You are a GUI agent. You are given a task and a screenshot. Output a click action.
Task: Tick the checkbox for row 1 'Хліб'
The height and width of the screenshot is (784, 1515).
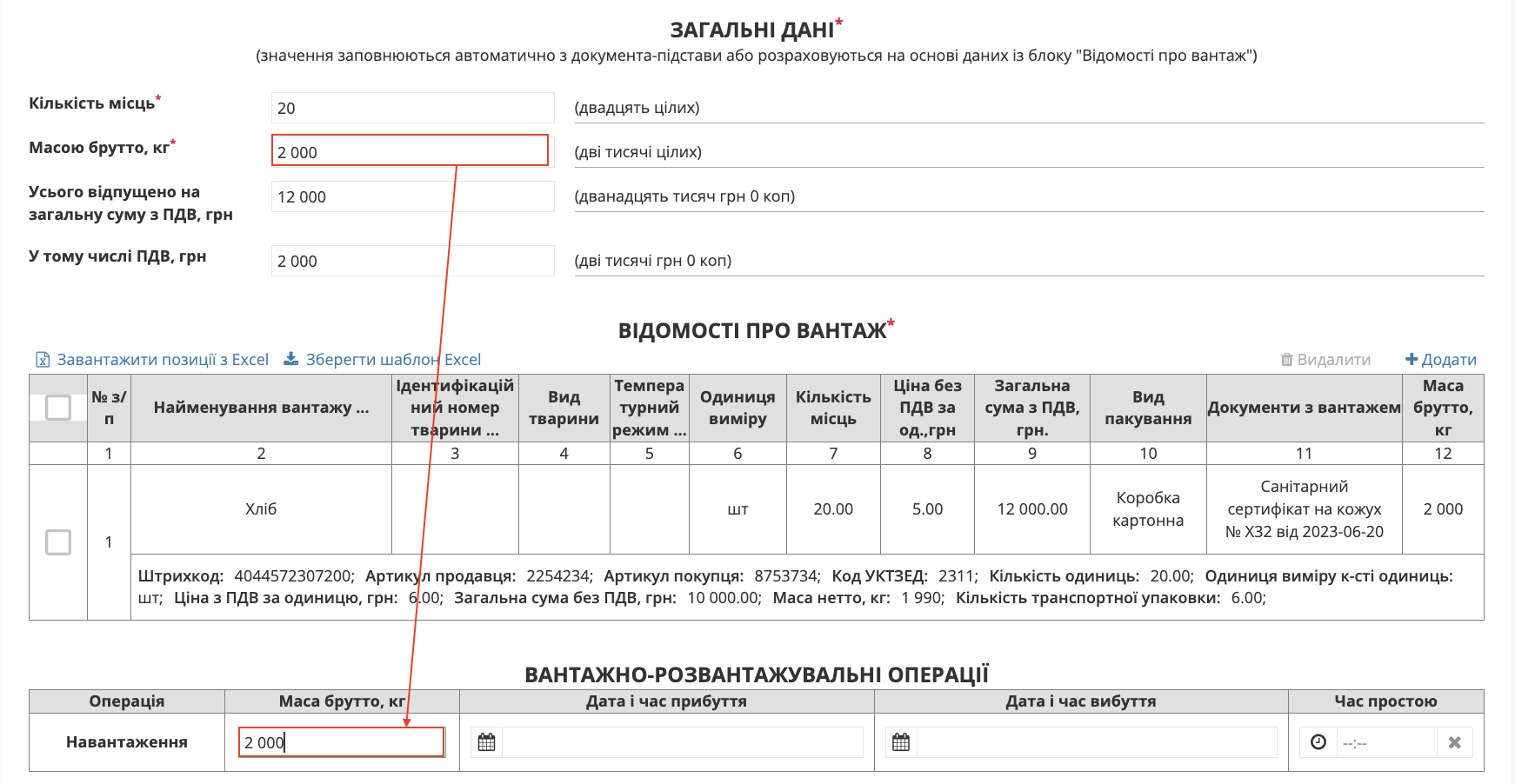58,542
